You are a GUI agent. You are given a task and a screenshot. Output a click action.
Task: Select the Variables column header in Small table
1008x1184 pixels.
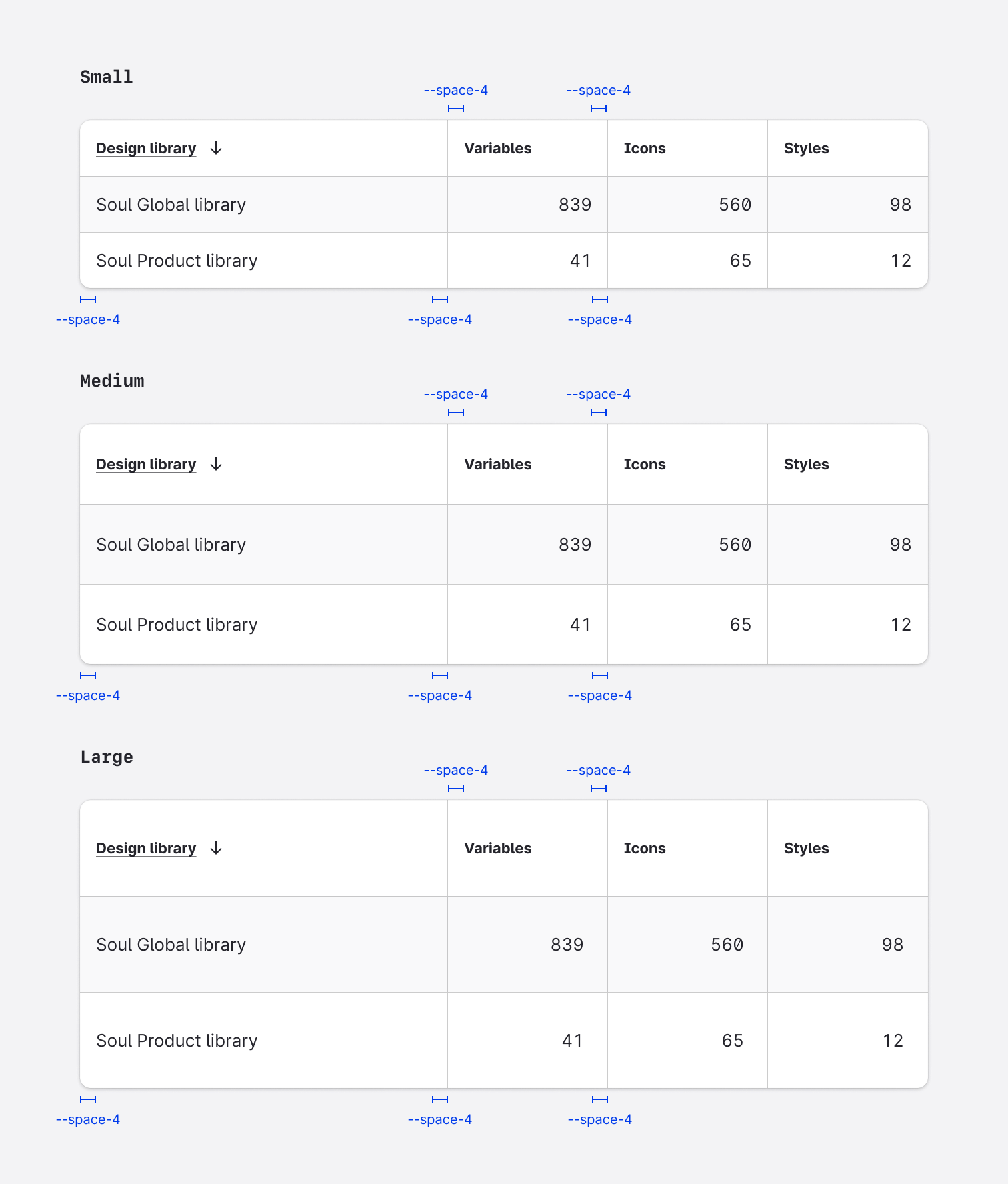[x=498, y=149]
